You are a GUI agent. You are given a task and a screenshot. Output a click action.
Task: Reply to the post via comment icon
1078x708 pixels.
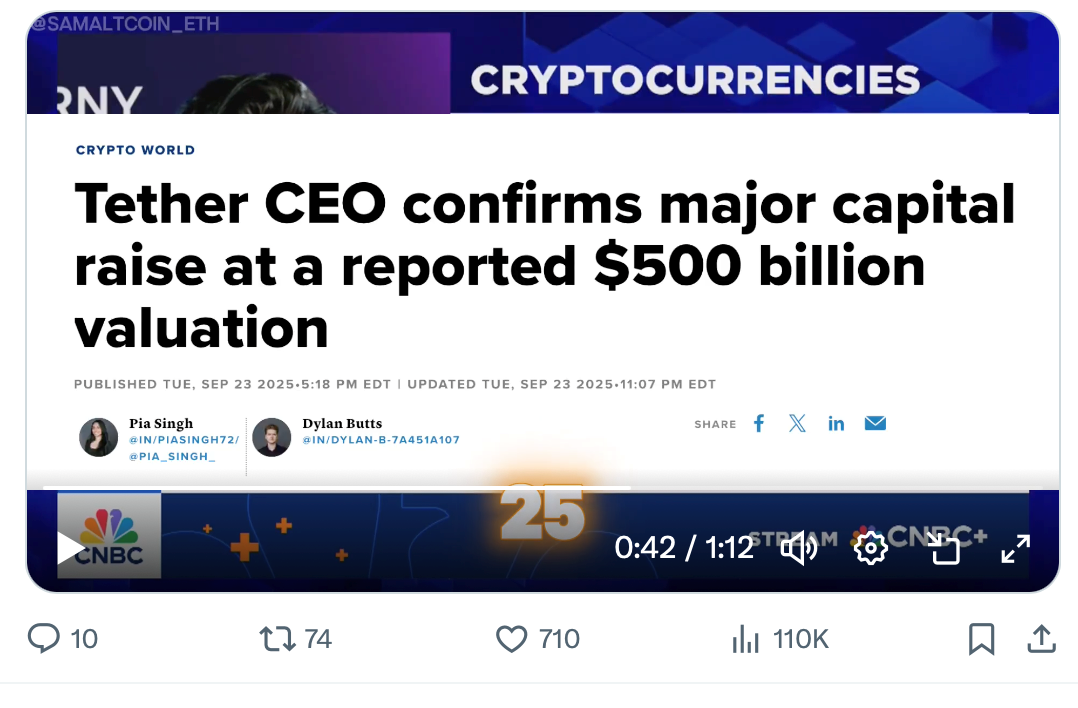(x=44, y=638)
